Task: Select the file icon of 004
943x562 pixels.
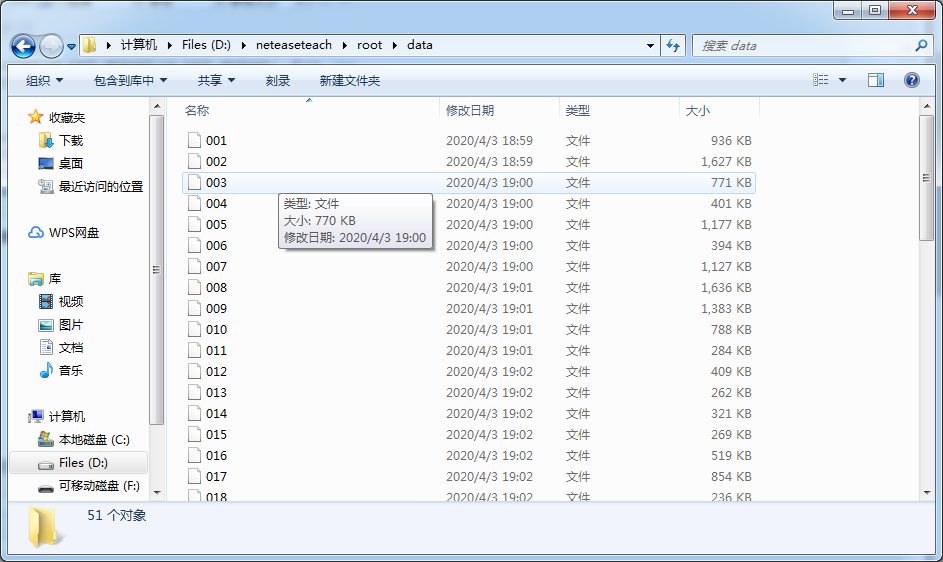Action: pyautogui.click(x=194, y=203)
